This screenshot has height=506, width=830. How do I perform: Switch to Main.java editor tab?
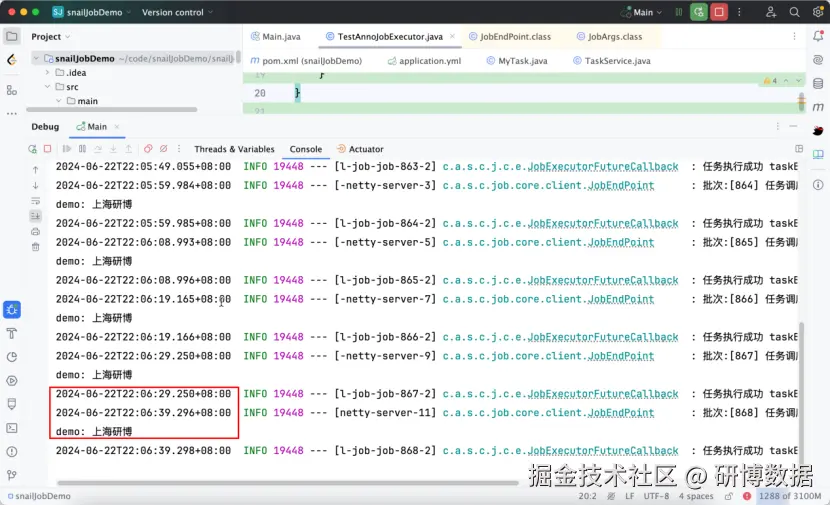275,37
